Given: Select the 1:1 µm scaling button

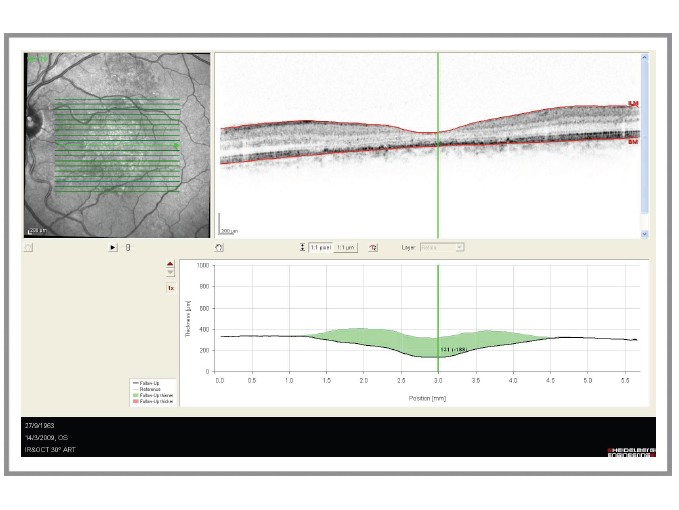Looking at the screenshot, I should 345,247.
